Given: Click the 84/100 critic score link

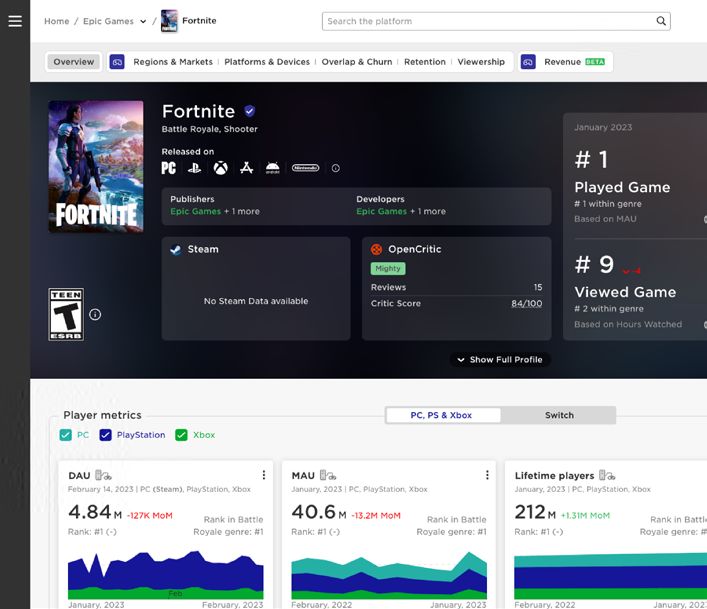Looking at the screenshot, I should click(x=527, y=303).
